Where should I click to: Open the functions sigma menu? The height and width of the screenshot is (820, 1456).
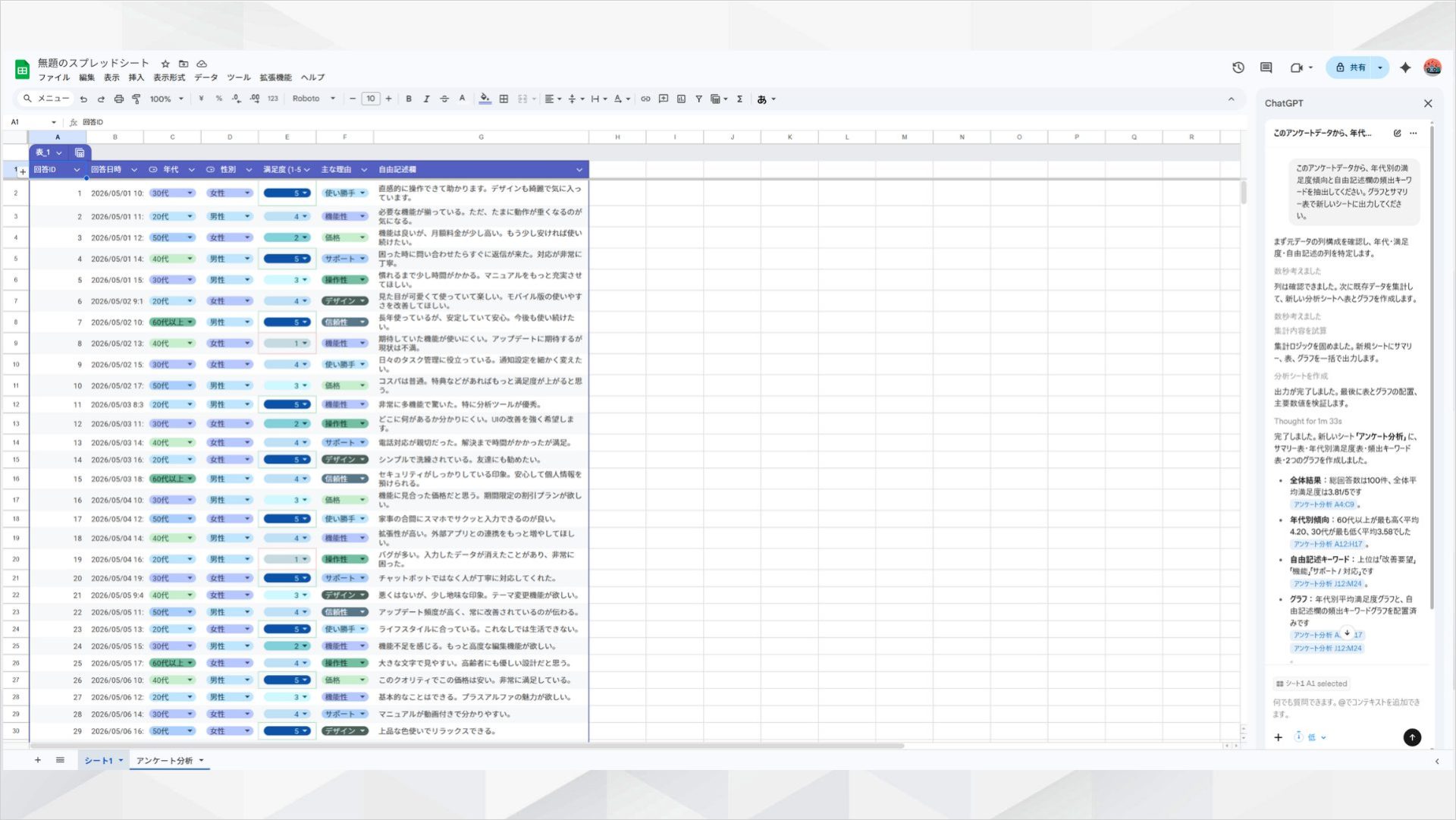click(x=739, y=99)
